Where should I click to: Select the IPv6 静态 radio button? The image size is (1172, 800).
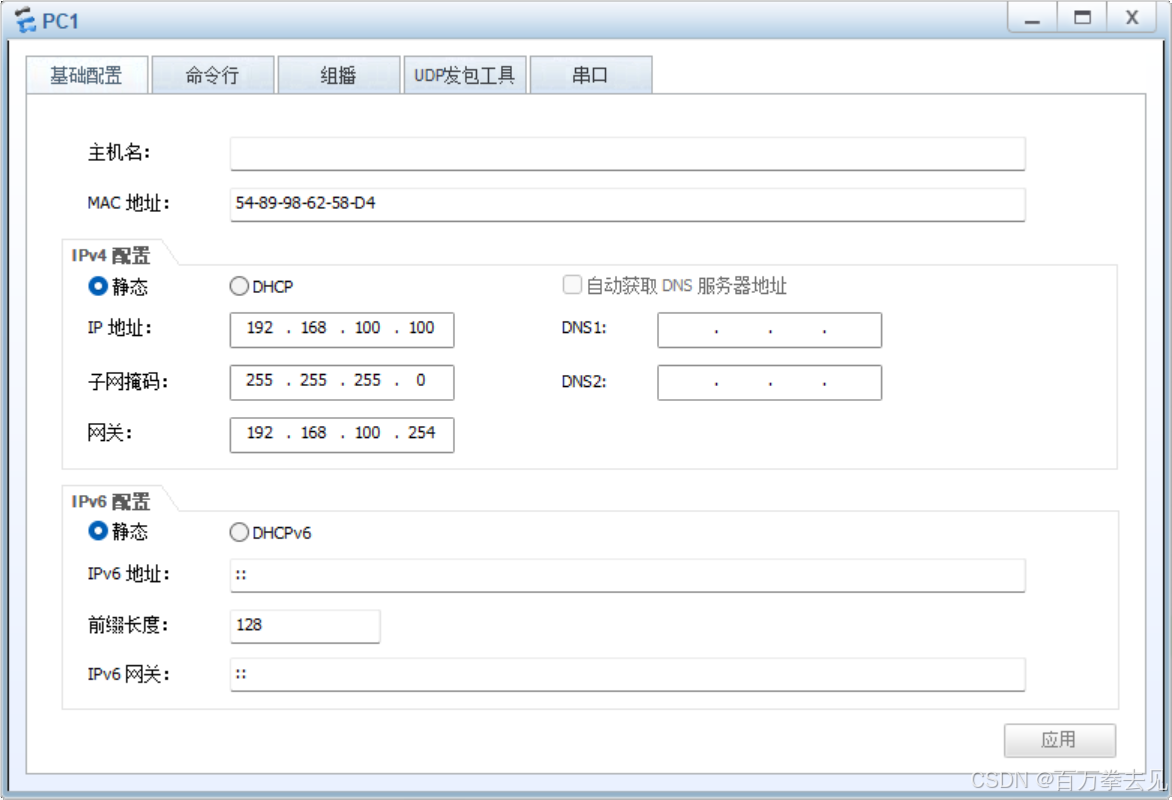(x=98, y=531)
